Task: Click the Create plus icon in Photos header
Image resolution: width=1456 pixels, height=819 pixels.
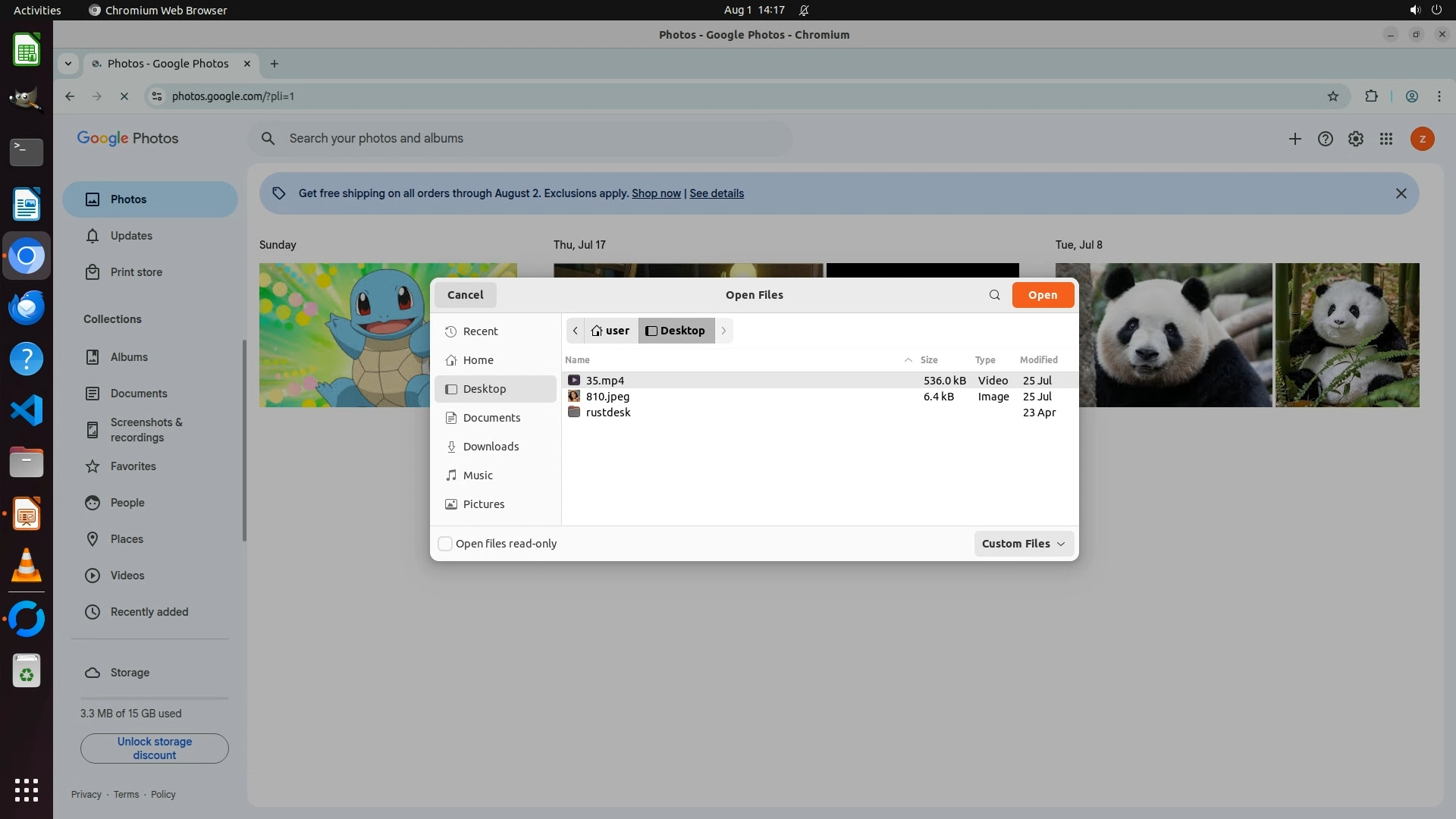Action: point(1294,139)
